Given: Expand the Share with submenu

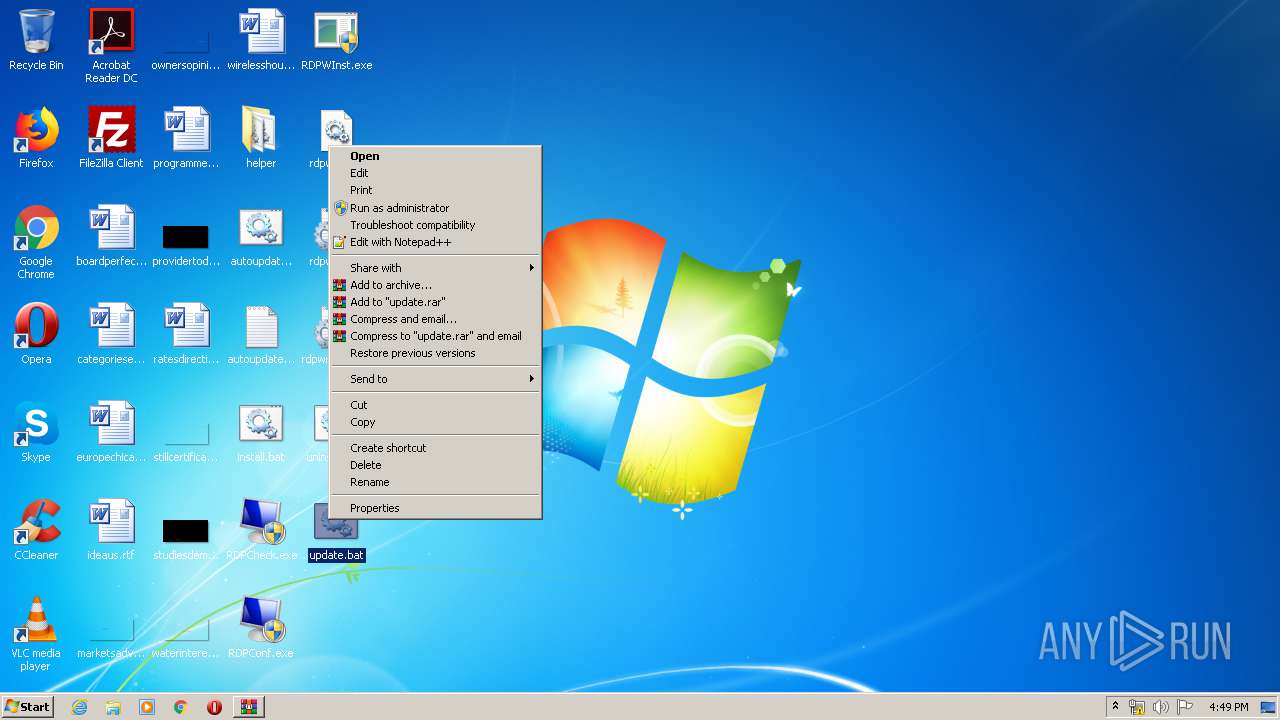Looking at the screenshot, I should pyautogui.click(x=435, y=268).
